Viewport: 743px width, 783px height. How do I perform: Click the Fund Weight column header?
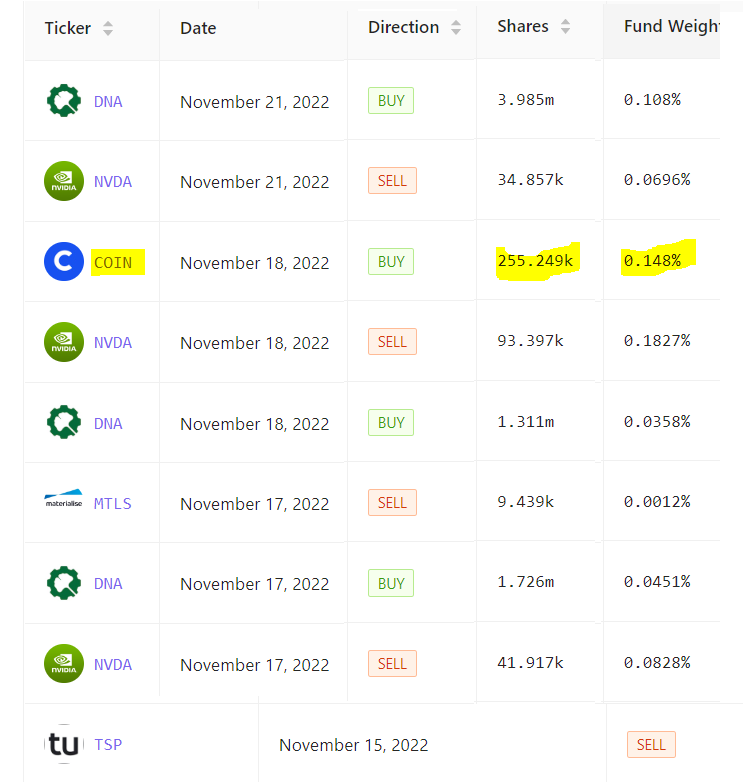pos(672,26)
